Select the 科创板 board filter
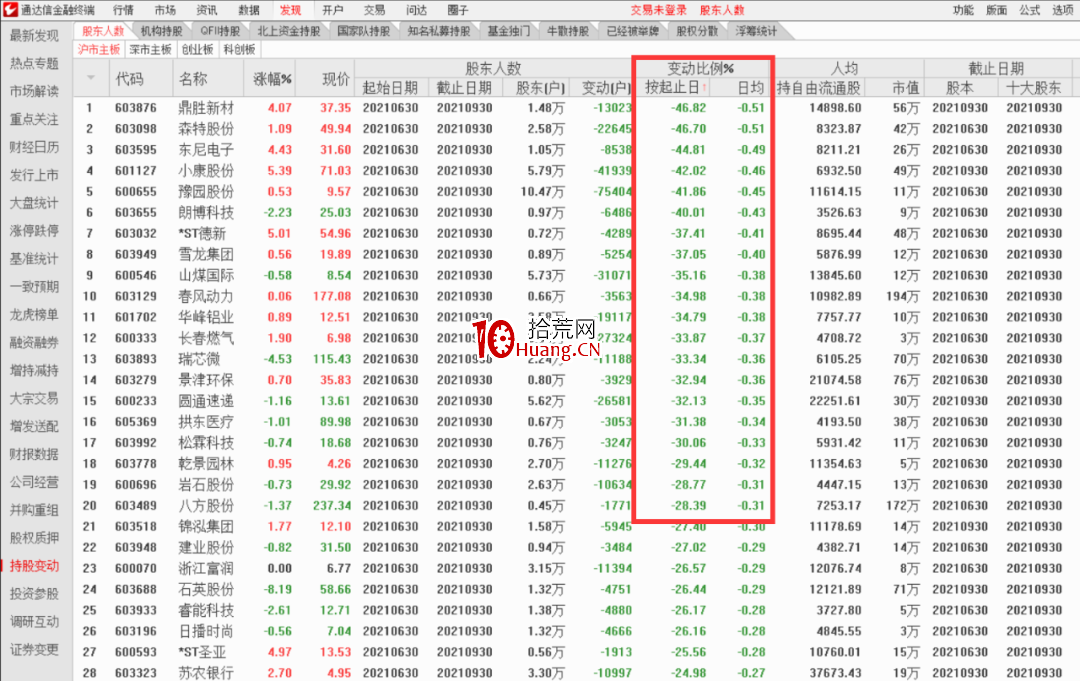 tap(239, 50)
